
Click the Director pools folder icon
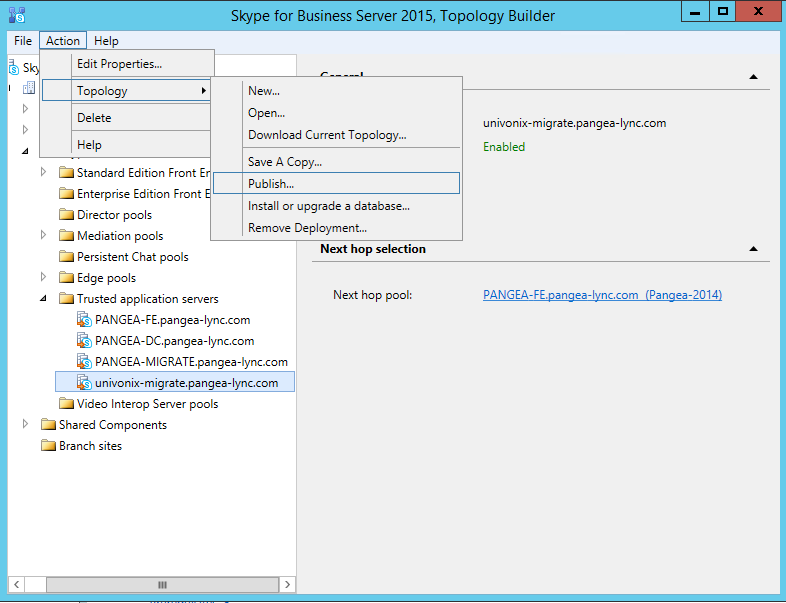(x=66, y=215)
